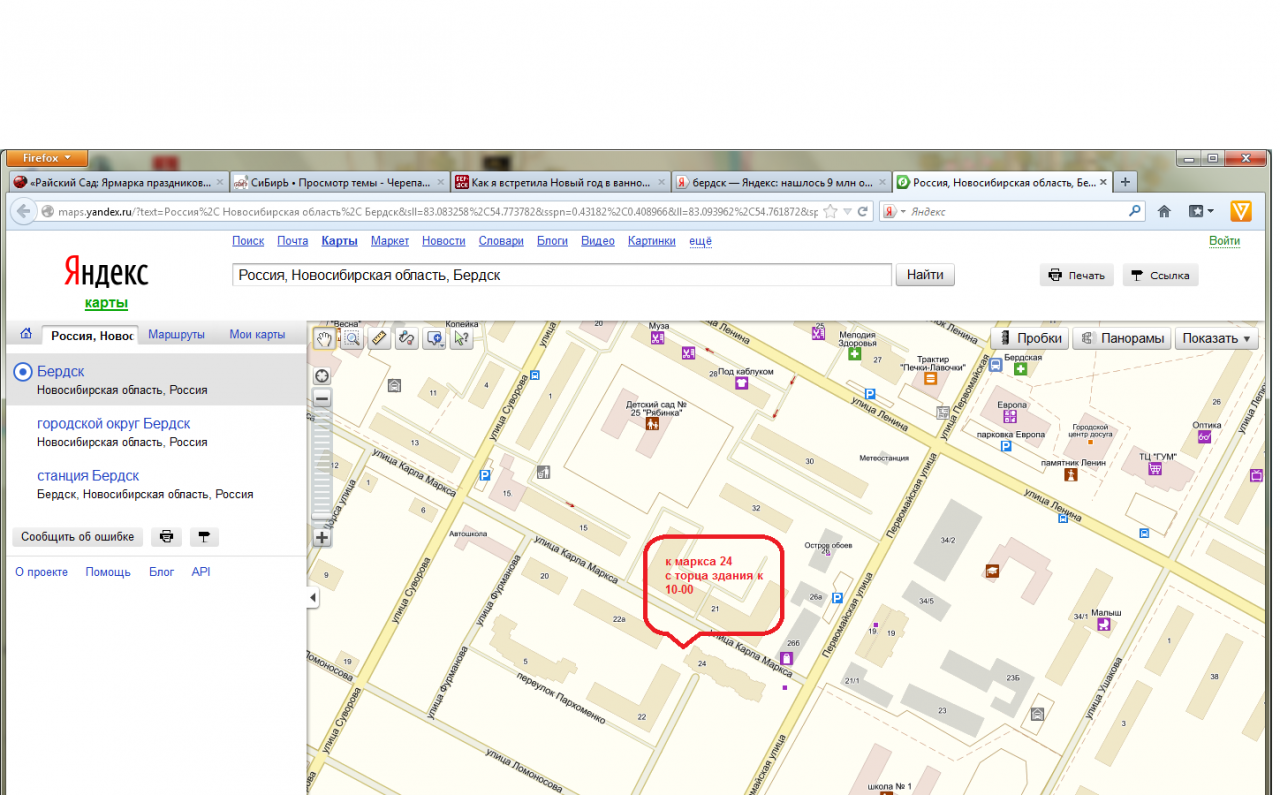Select the hand pan tool on map

click(325, 339)
